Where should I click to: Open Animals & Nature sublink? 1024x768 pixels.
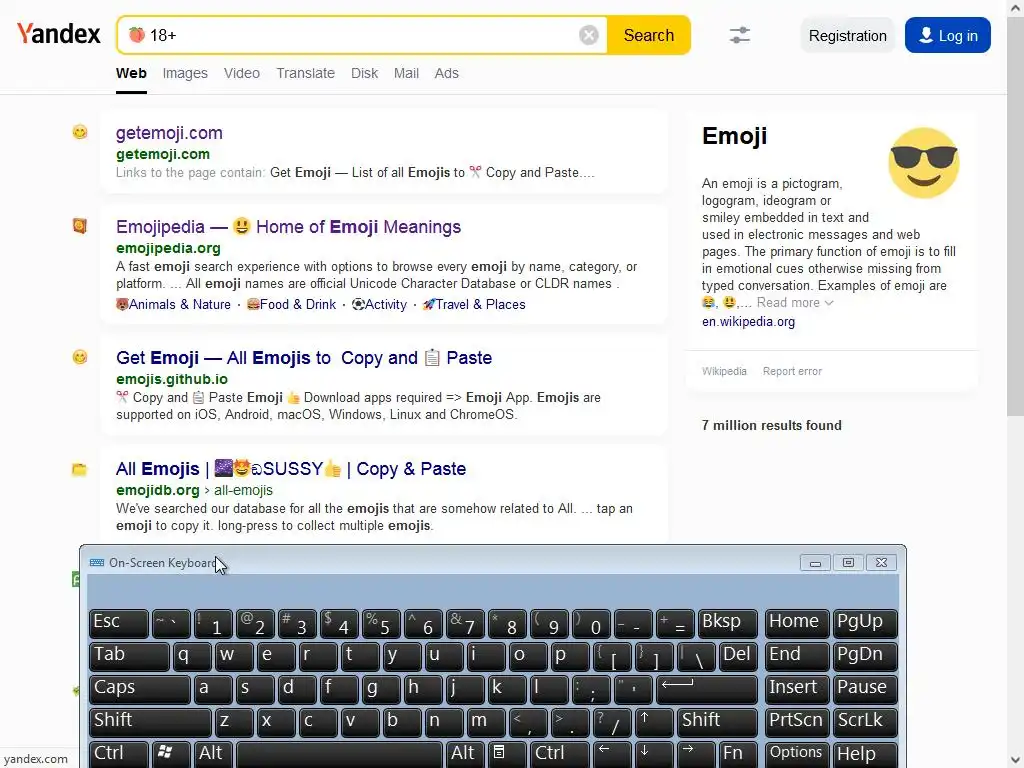click(x=173, y=304)
